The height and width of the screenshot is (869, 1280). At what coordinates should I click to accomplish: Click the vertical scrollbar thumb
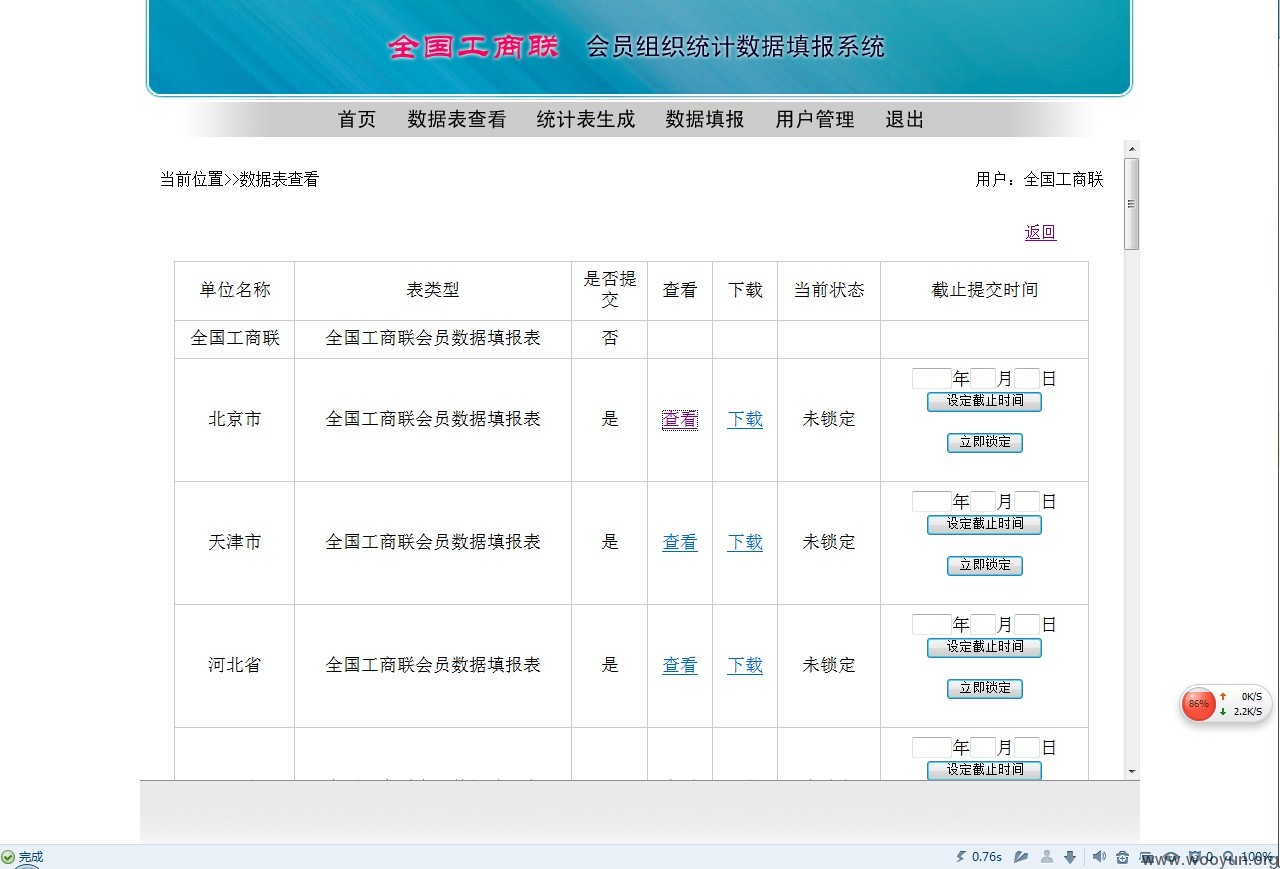pyautogui.click(x=1132, y=204)
